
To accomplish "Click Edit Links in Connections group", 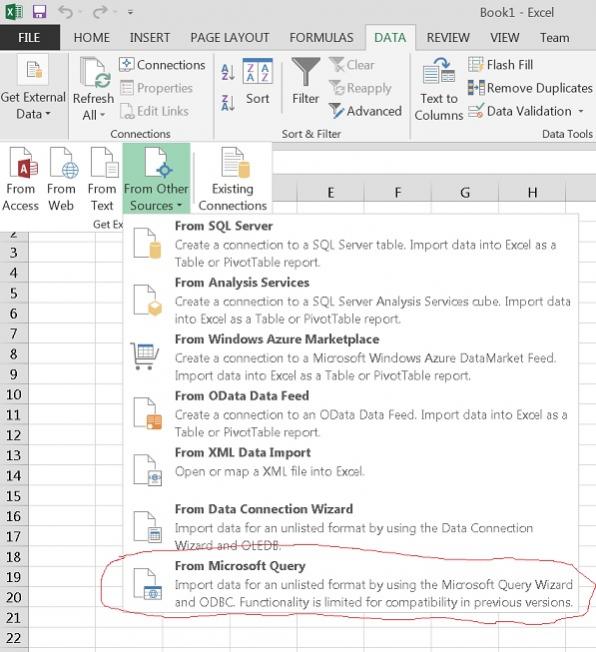I will (x=155, y=111).
